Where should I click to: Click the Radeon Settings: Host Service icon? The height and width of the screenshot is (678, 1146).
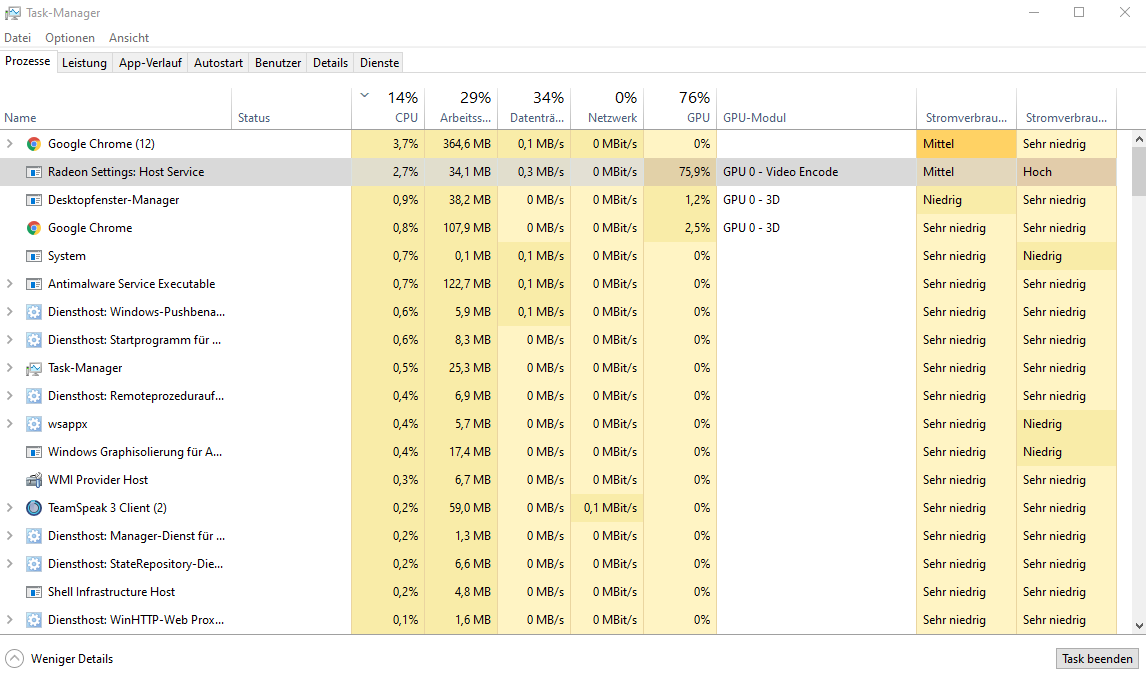(34, 172)
